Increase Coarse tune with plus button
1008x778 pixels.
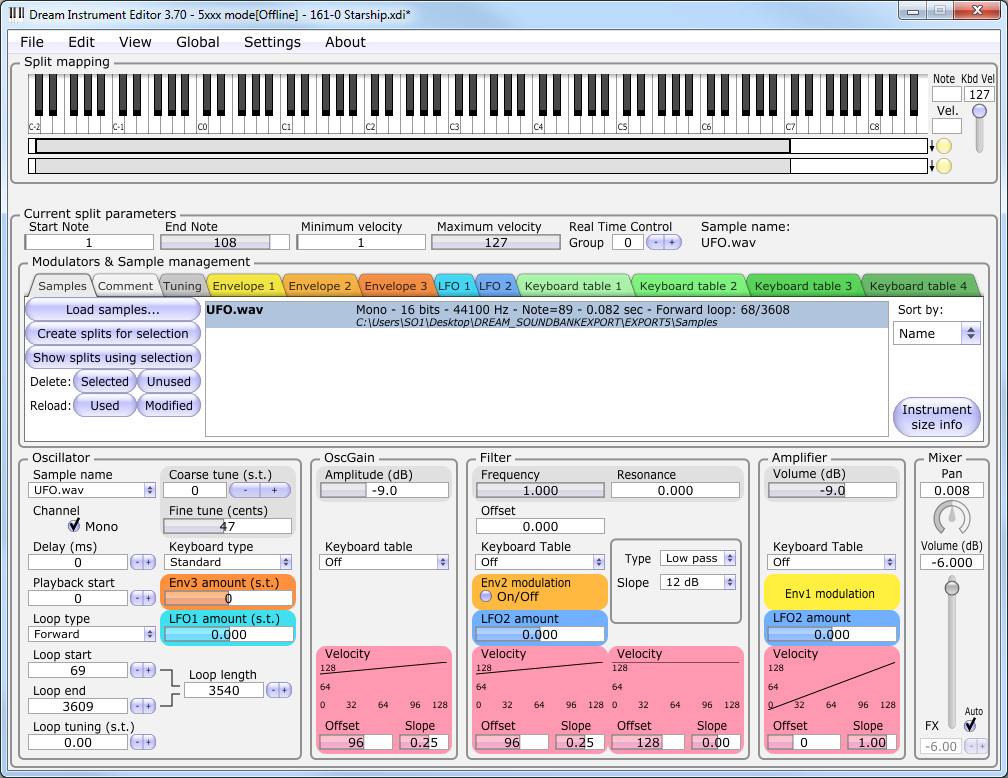(x=275, y=490)
